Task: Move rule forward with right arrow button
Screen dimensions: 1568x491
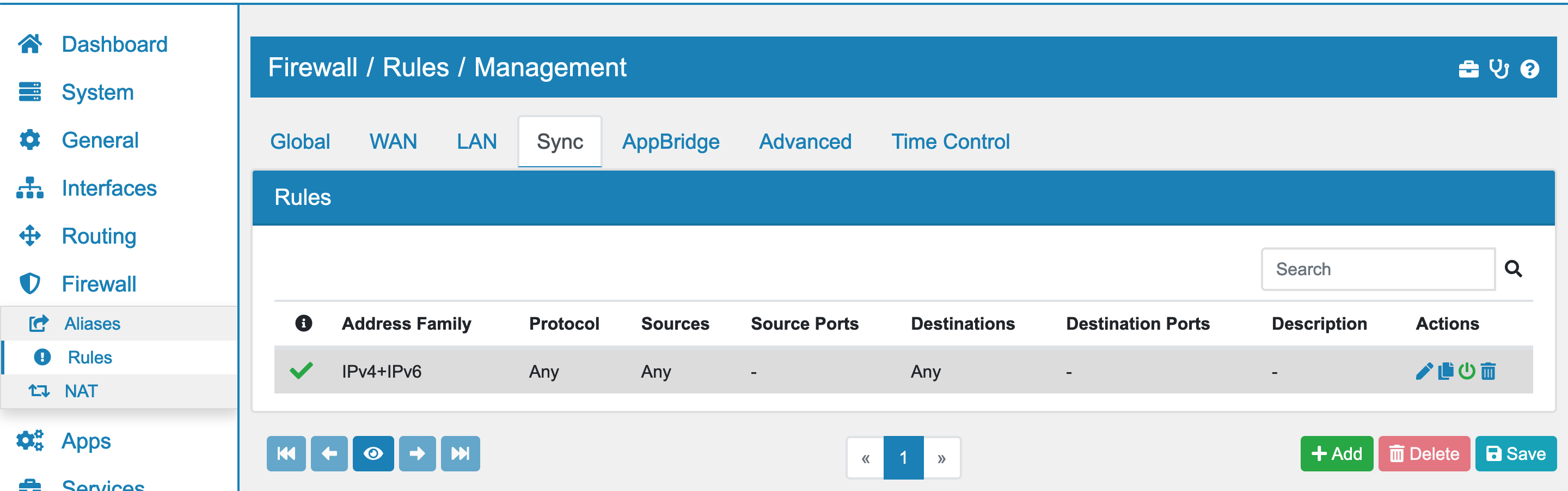Action: coord(417,454)
